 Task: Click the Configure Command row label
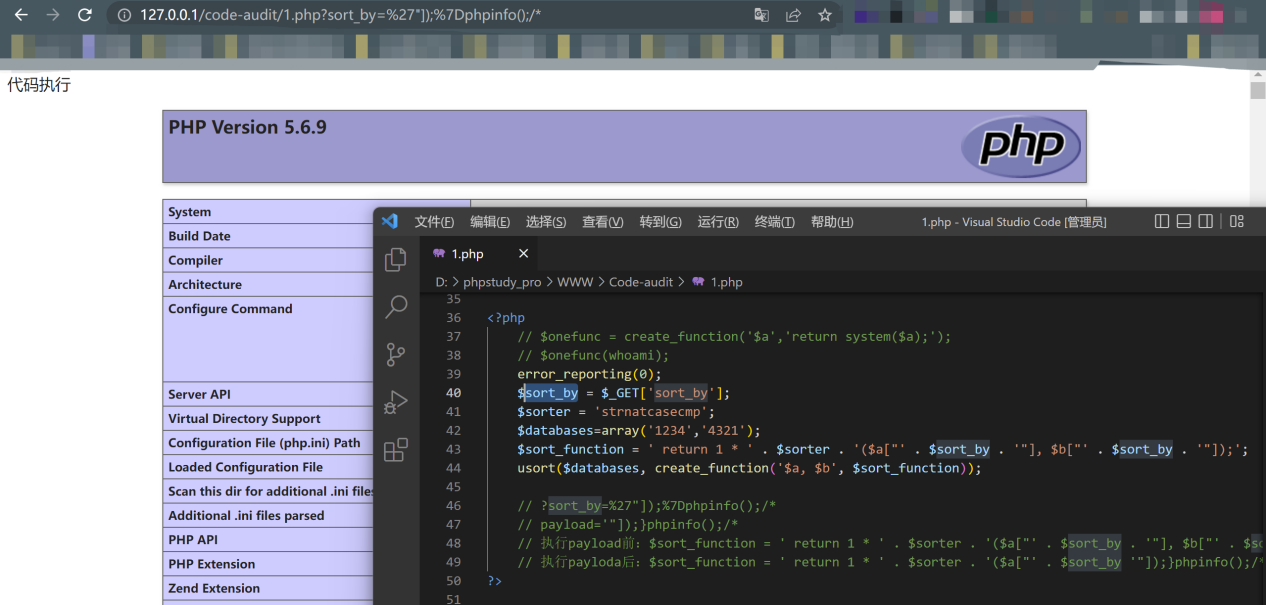(230, 309)
